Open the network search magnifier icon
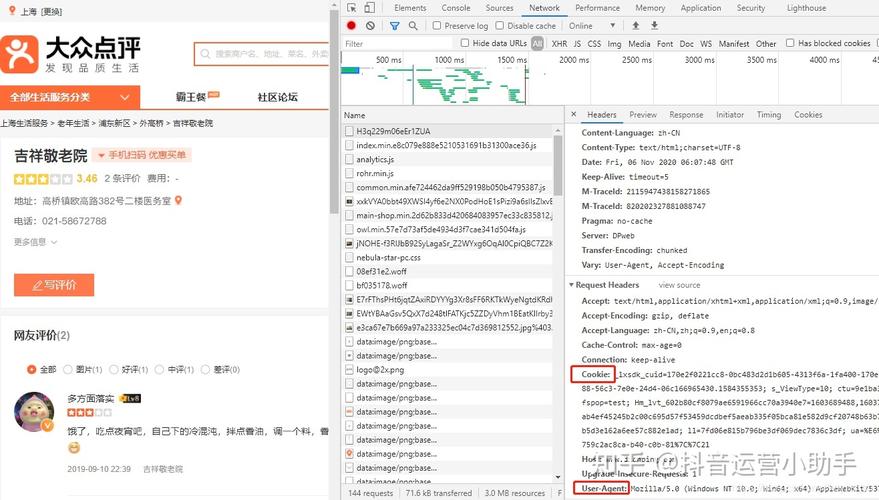Image resolution: width=879 pixels, height=500 pixels. [x=413, y=26]
